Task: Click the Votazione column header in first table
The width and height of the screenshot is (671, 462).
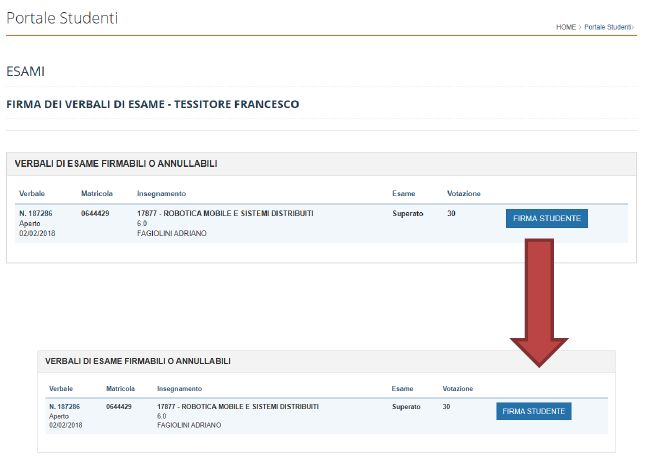Action: [464, 193]
